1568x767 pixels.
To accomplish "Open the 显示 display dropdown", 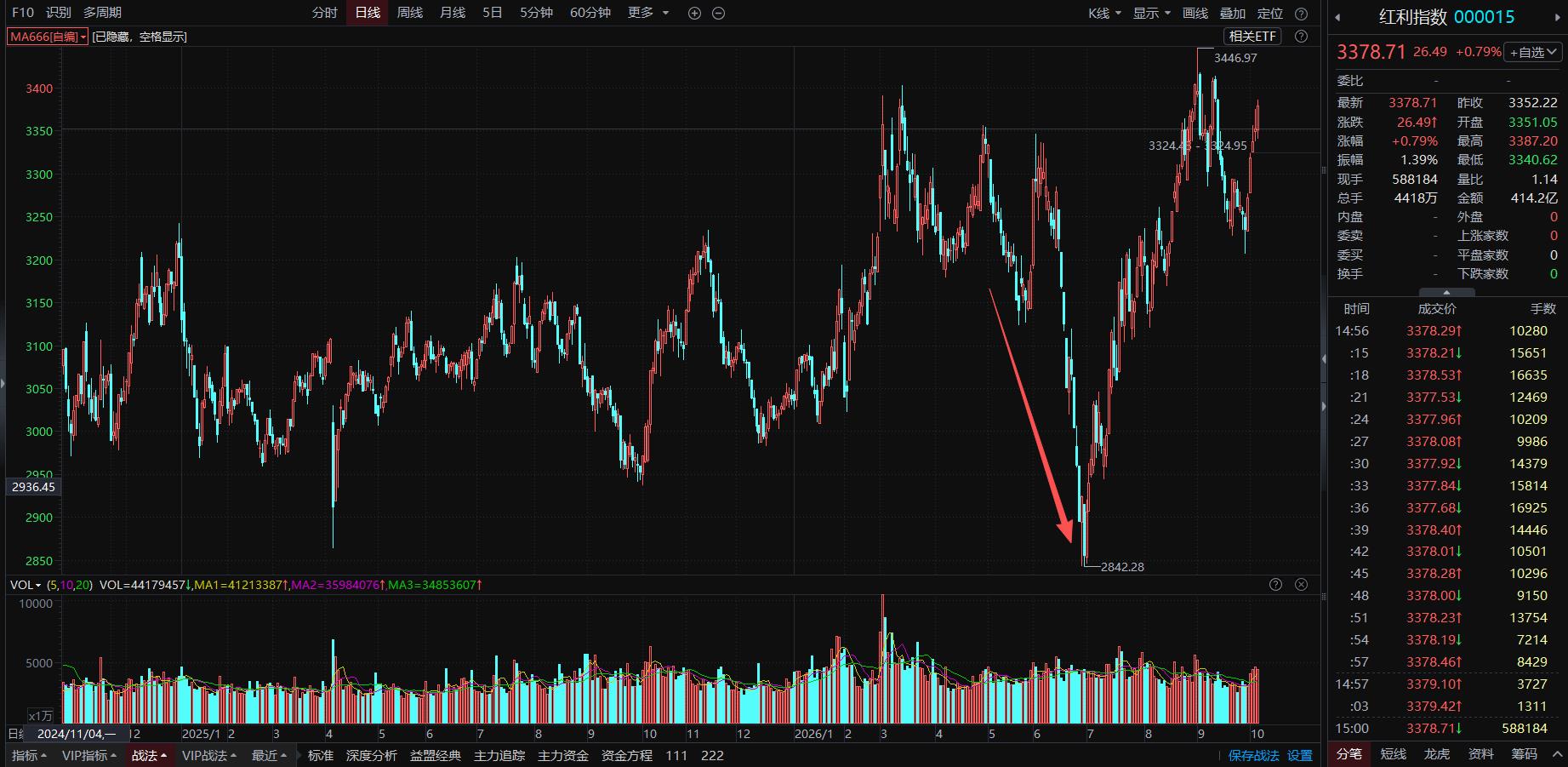I will 1152,13.
